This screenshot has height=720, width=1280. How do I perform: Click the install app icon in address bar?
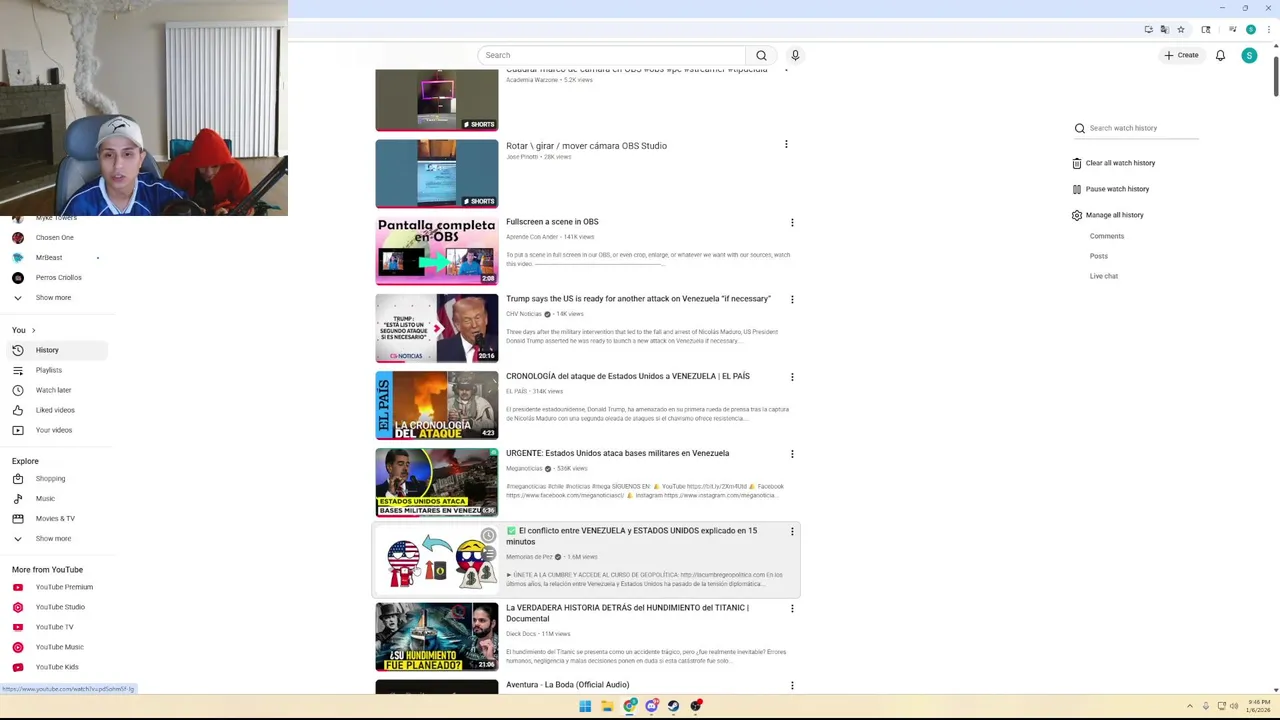1148,29
